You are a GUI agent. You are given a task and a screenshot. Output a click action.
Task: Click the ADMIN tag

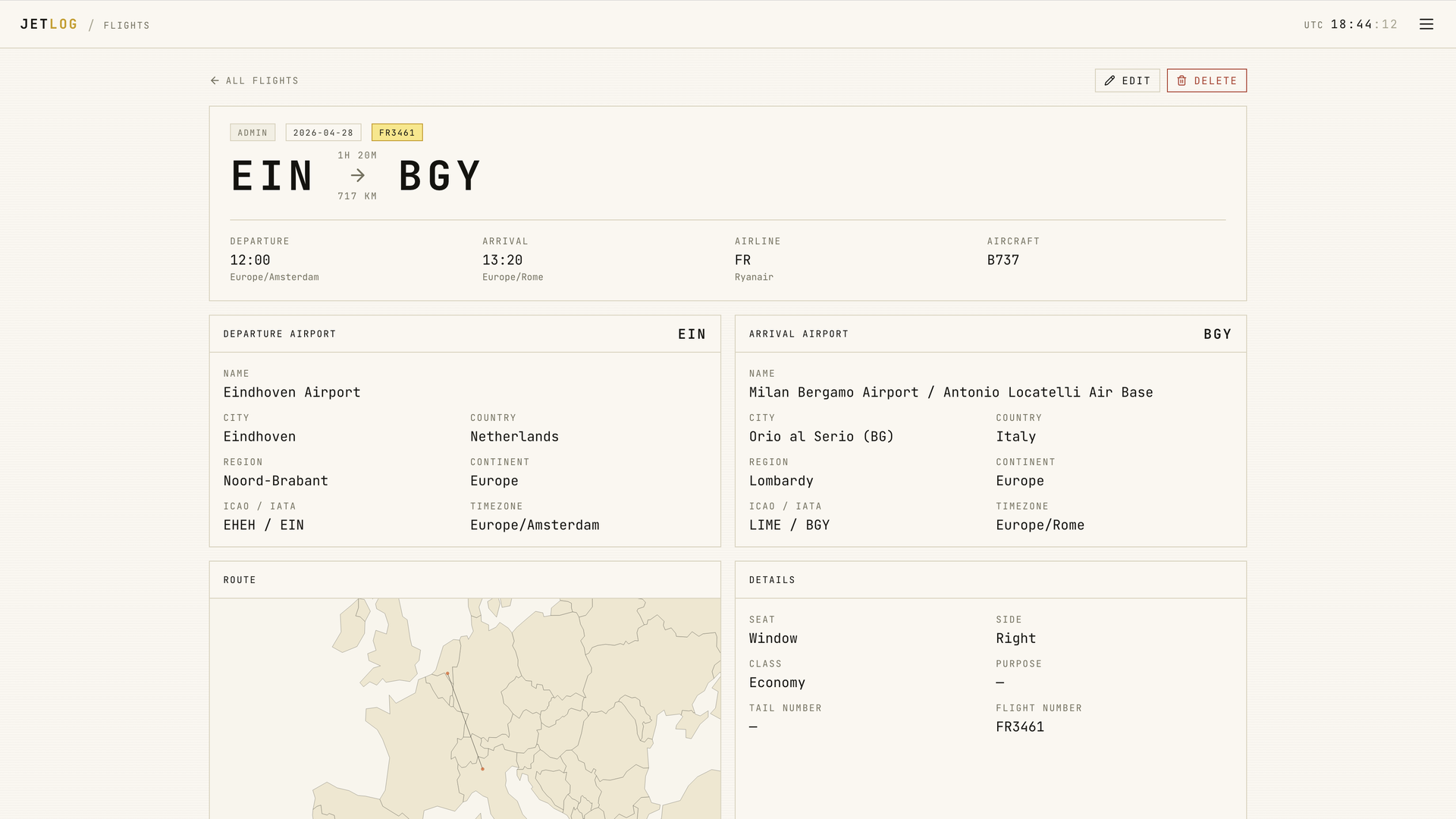click(x=253, y=133)
